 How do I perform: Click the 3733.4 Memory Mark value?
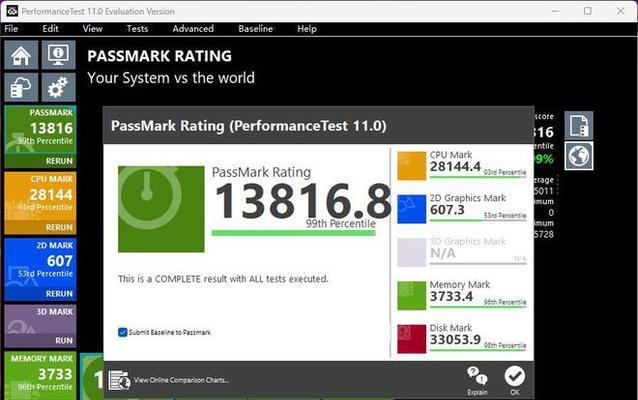[451, 297]
